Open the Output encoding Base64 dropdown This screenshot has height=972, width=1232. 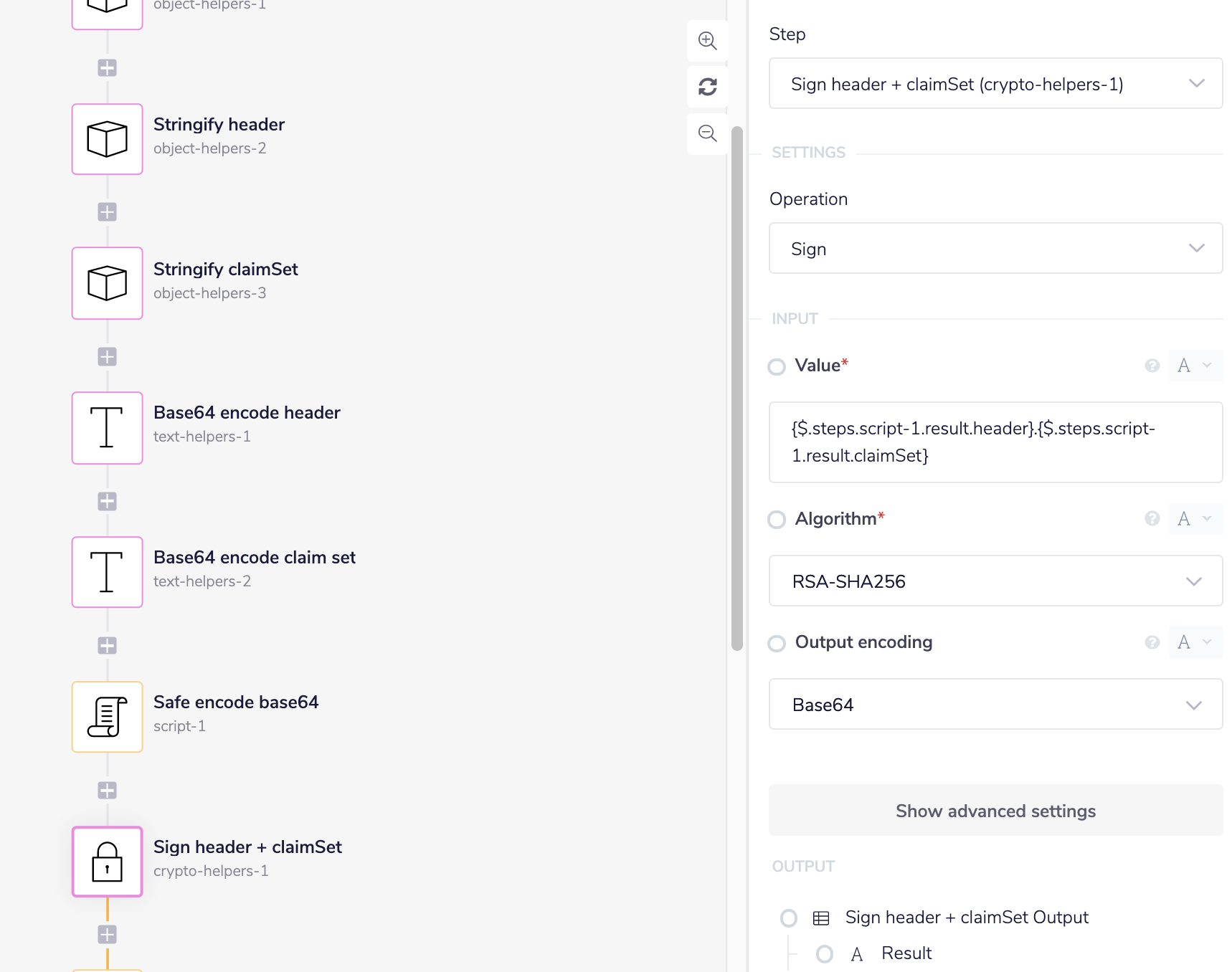point(995,705)
